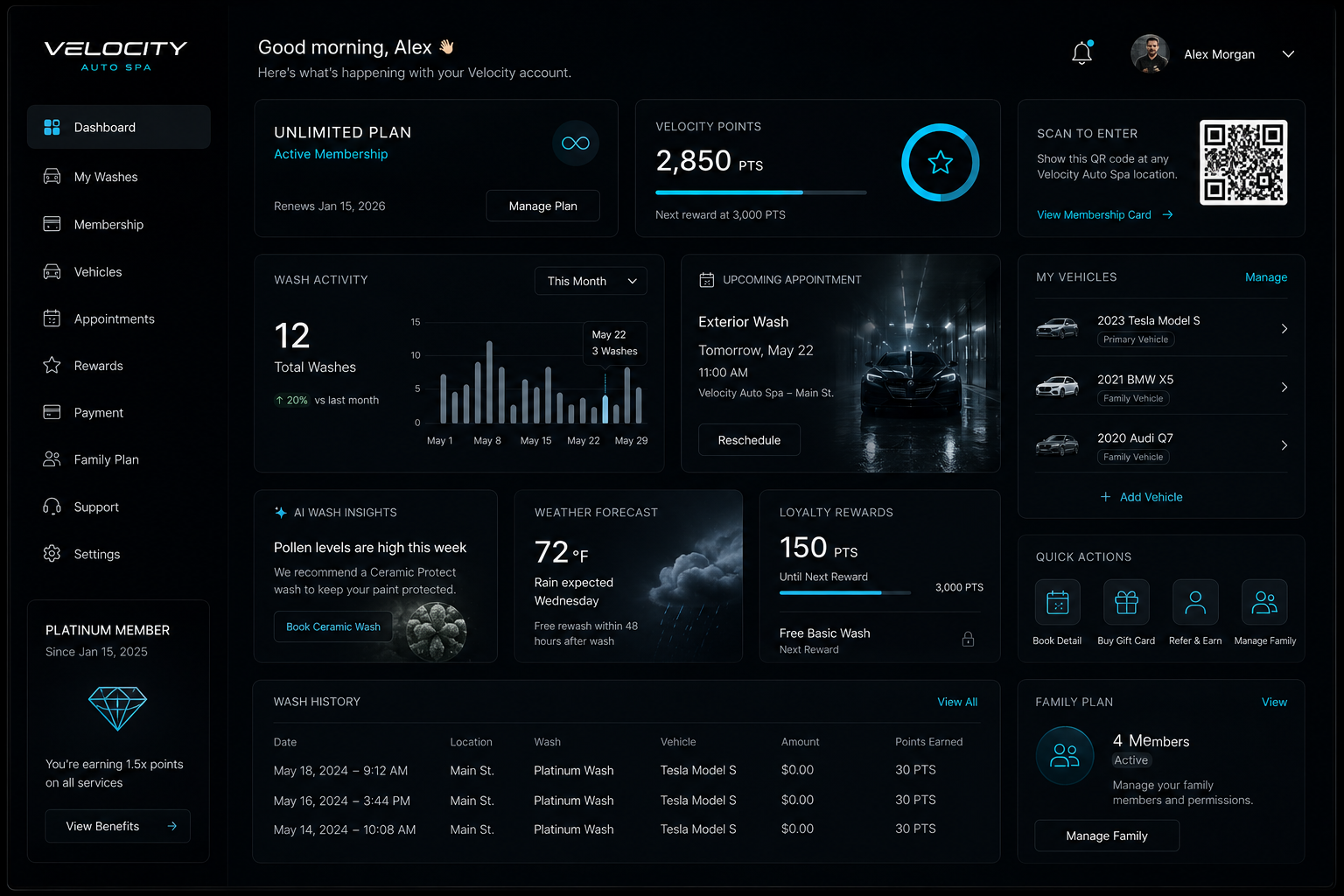
Task: Click View Benefits button
Action: pyautogui.click(x=118, y=826)
